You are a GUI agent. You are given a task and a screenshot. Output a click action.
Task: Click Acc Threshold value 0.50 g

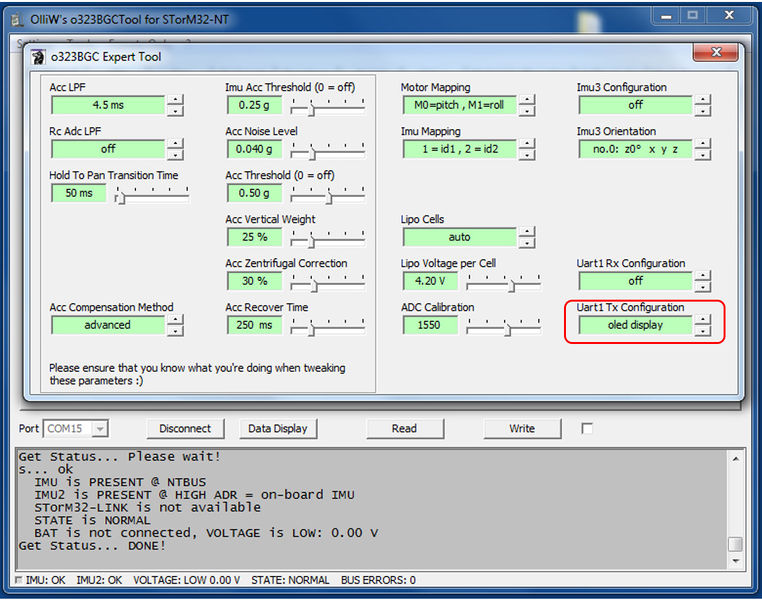coord(254,193)
